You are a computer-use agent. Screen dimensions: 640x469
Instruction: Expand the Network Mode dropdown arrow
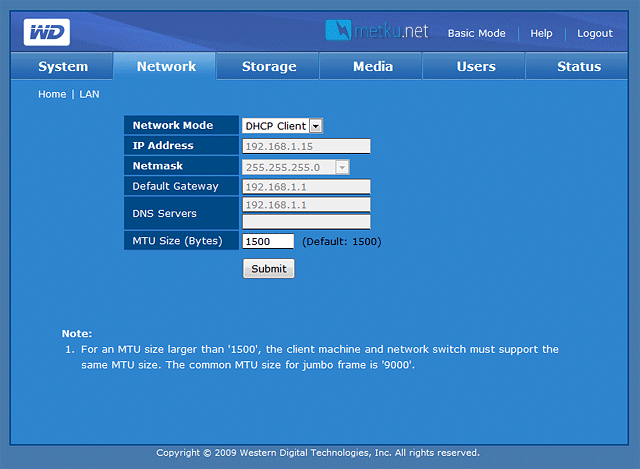click(x=316, y=126)
